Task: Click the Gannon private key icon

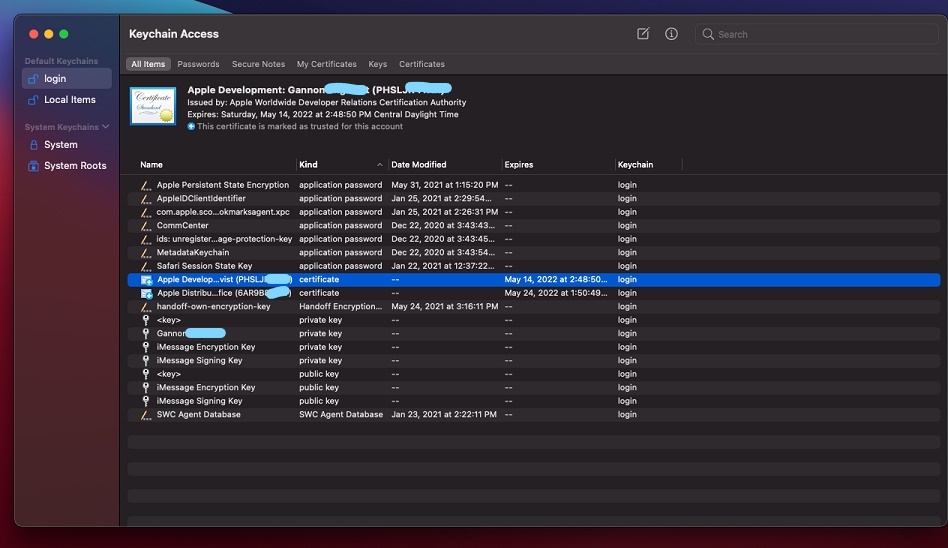Action: 146,333
